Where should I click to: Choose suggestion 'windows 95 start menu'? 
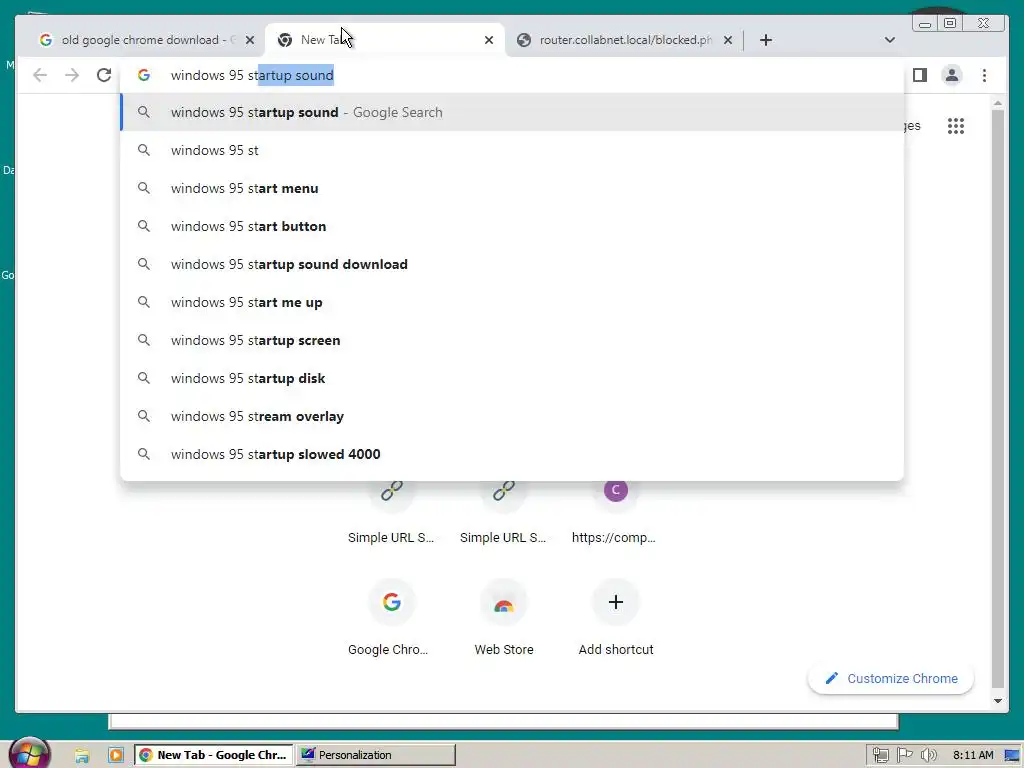513,188
